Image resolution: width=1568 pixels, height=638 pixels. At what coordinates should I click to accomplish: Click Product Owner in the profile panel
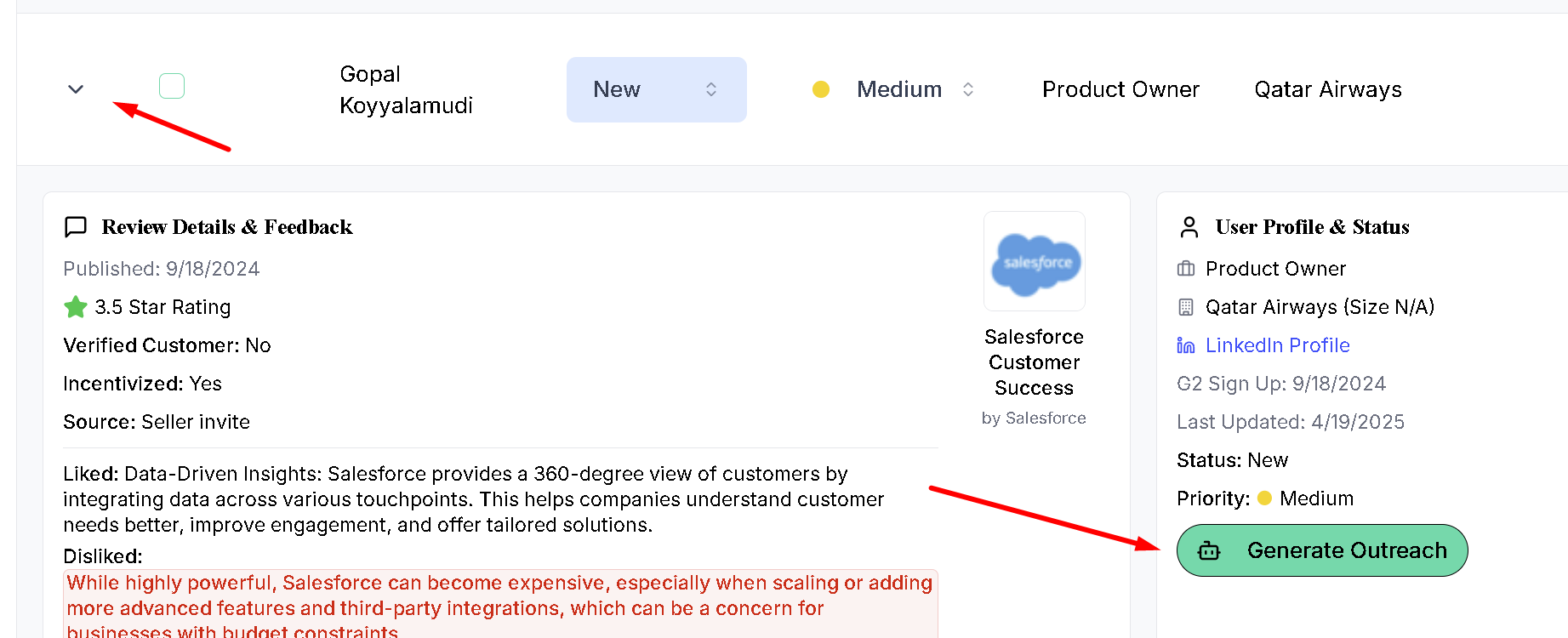pos(1275,269)
